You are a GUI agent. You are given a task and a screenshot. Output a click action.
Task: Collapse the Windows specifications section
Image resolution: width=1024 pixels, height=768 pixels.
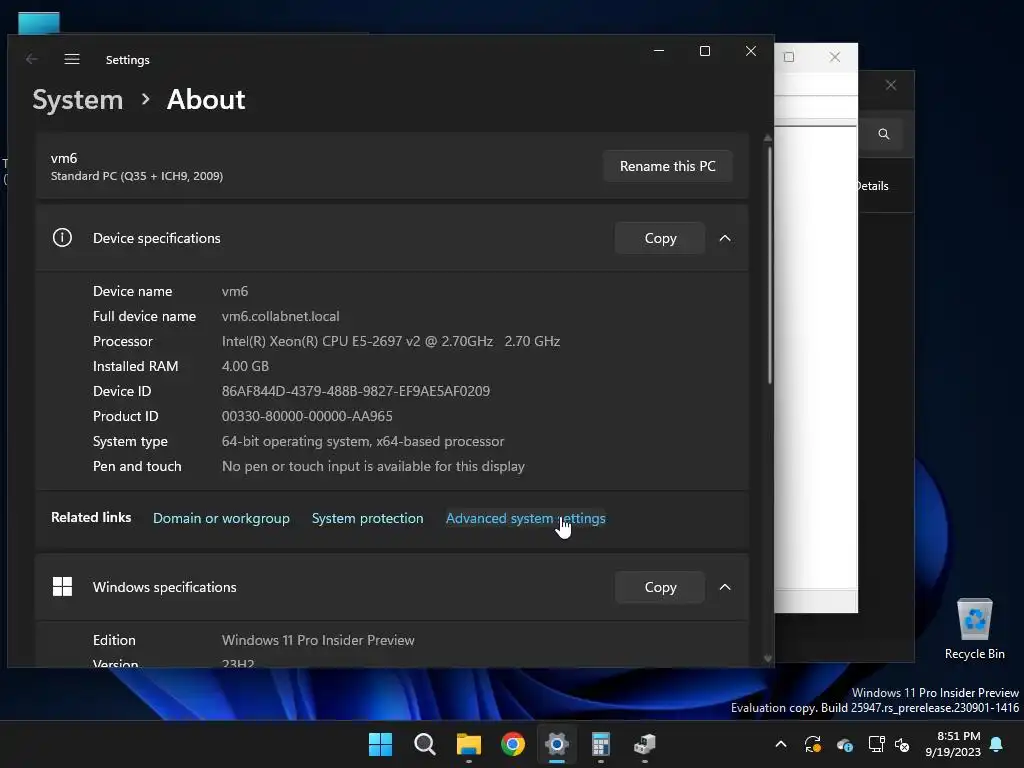point(725,587)
